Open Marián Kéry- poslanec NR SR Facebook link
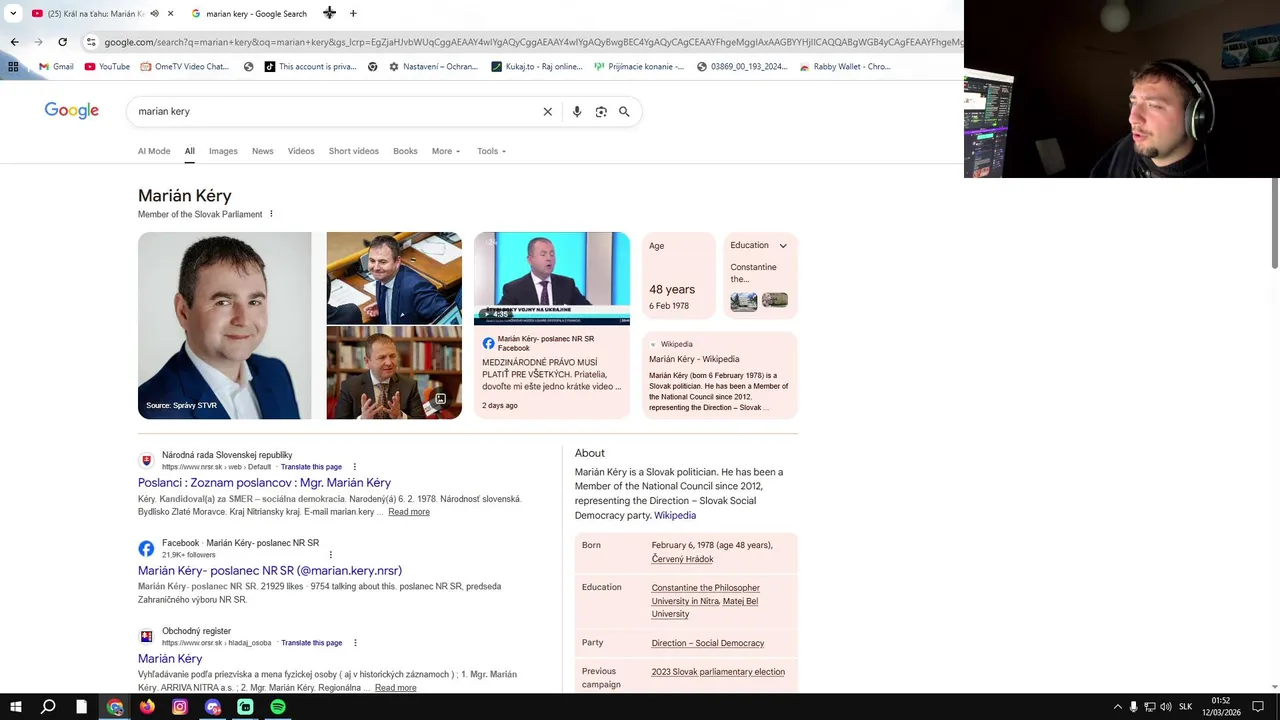This screenshot has width=1280, height=720. [270, 571]
